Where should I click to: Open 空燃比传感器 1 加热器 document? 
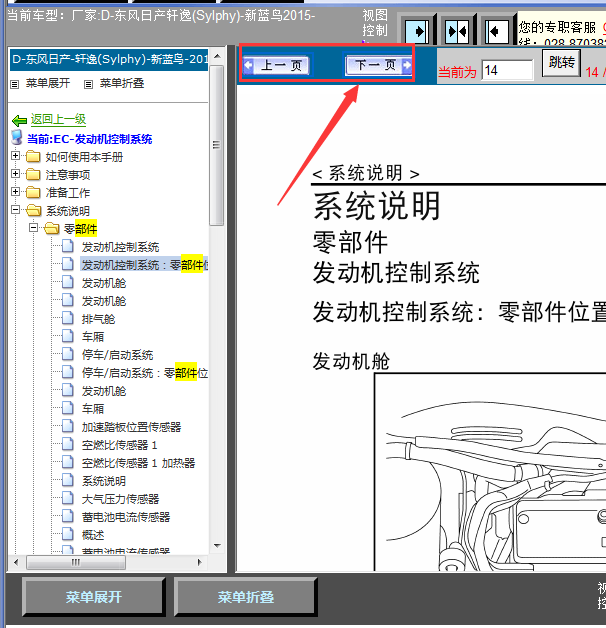138,463
